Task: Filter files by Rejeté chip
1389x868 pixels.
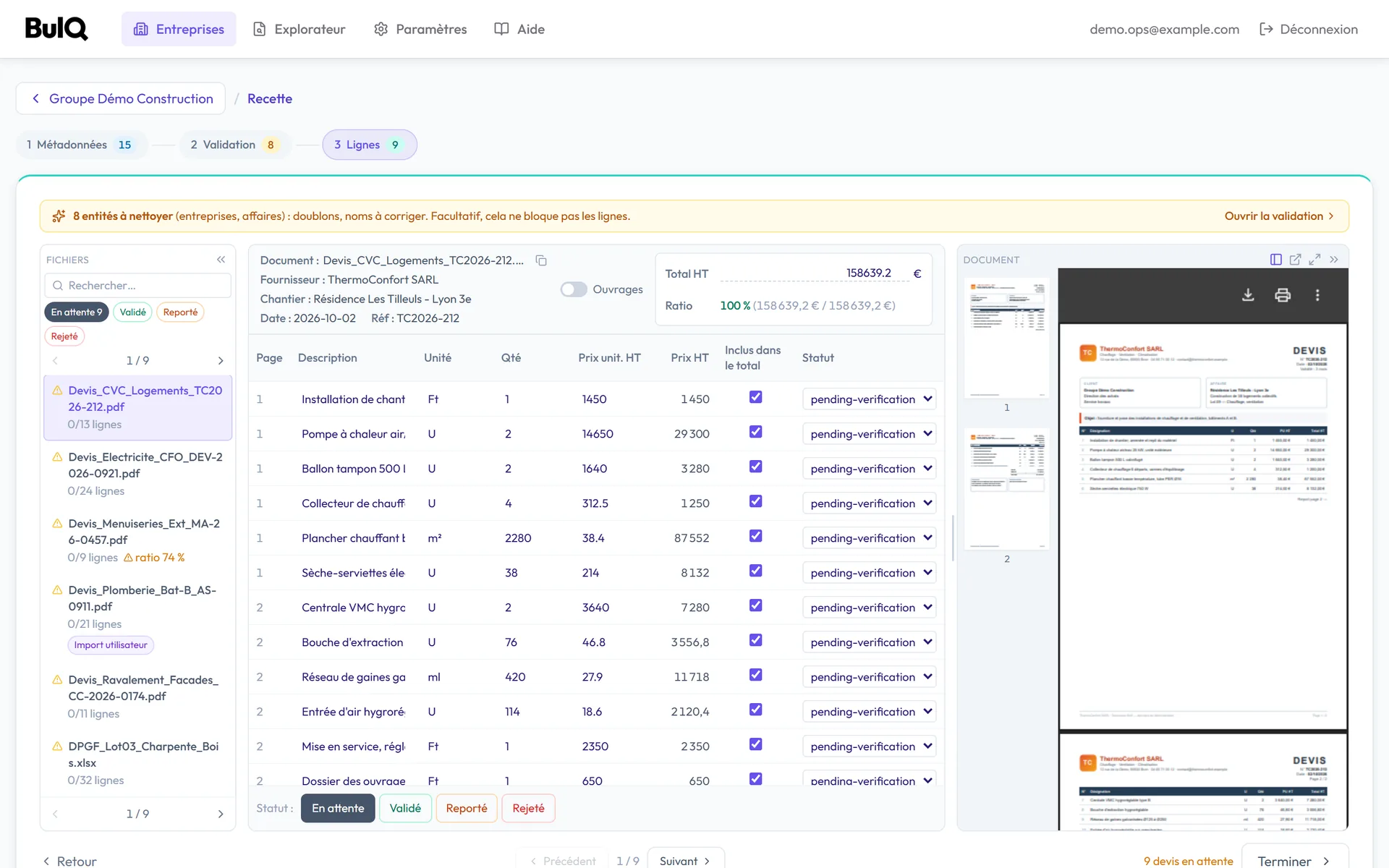Action: (64, 336)
